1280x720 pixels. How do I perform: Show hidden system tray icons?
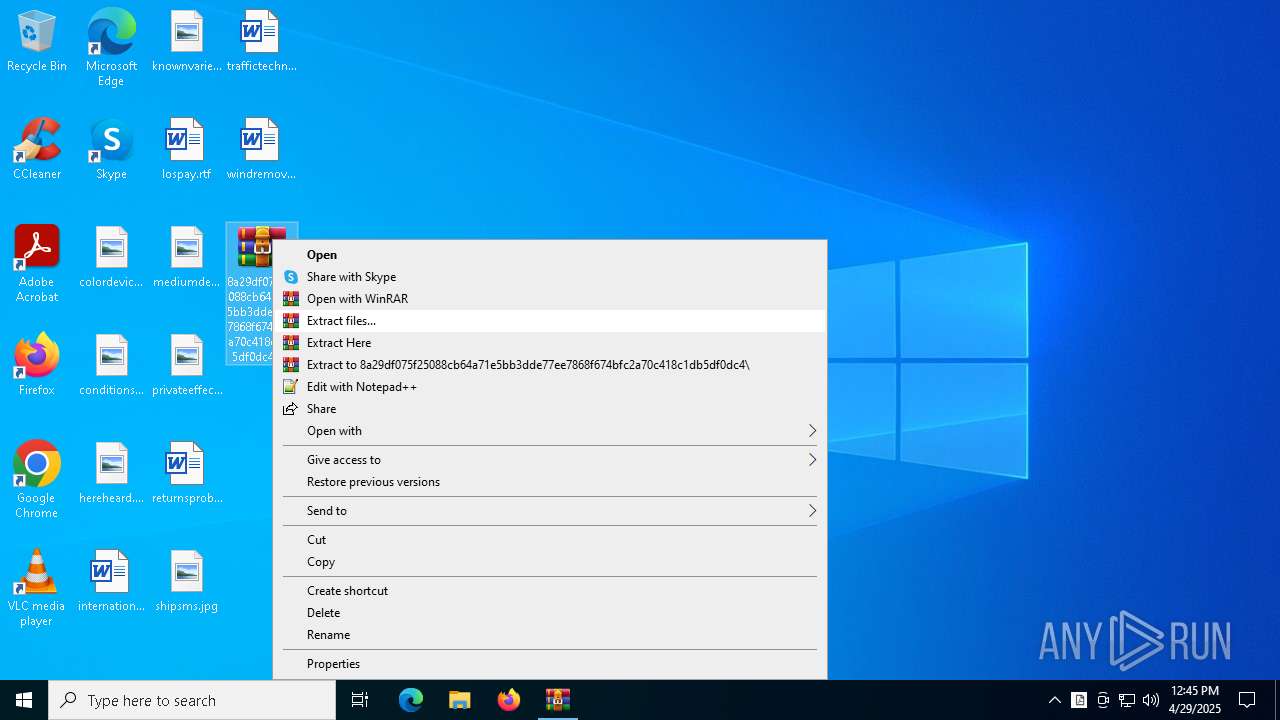[x=1054, y=700]
